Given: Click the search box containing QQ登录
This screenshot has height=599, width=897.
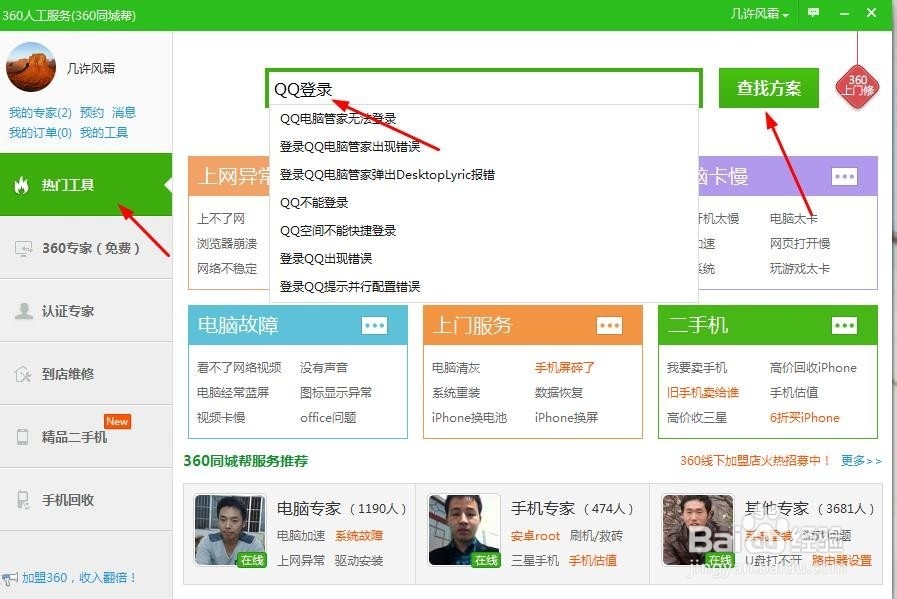Looking at the screenshot, I should click(x=483, y=88).
